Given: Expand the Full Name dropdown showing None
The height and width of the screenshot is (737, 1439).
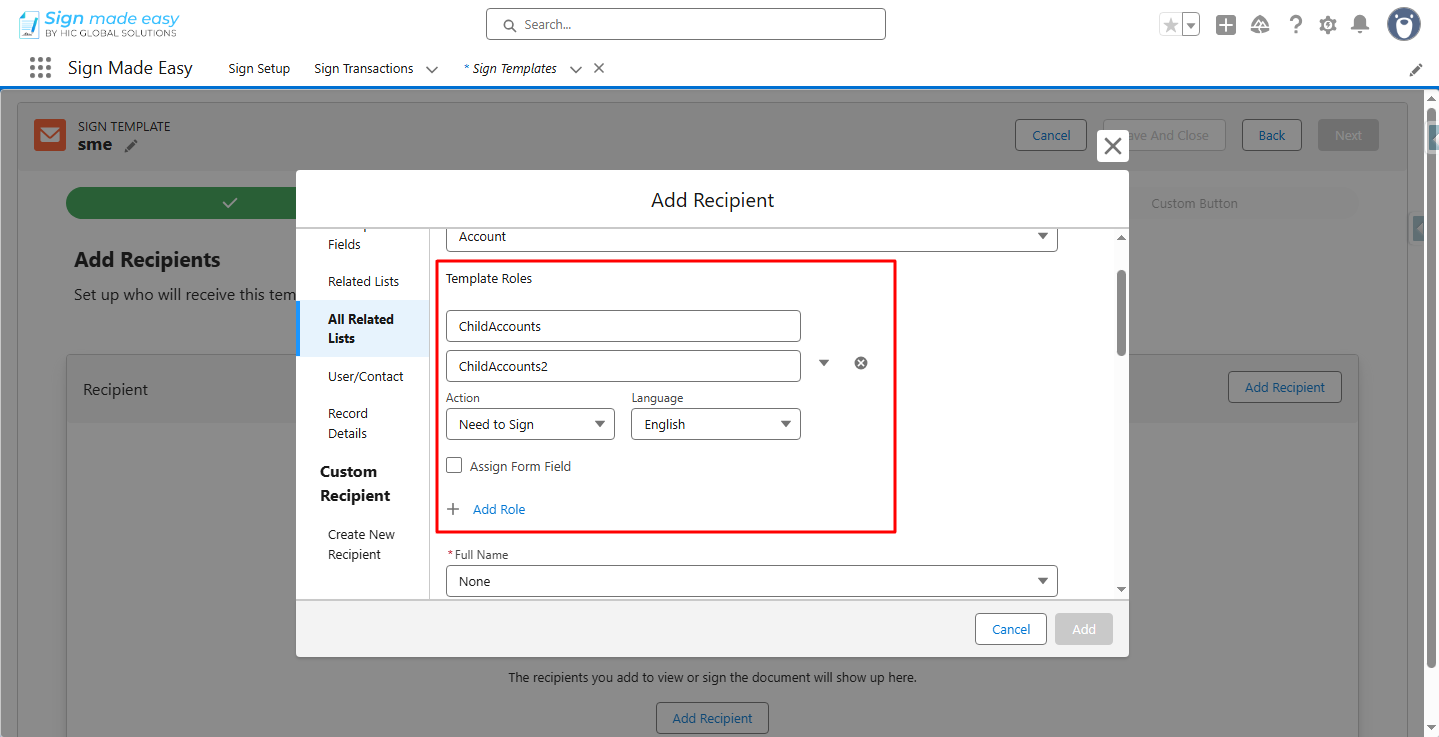Looking at the screenshot, I should [751, 581].
